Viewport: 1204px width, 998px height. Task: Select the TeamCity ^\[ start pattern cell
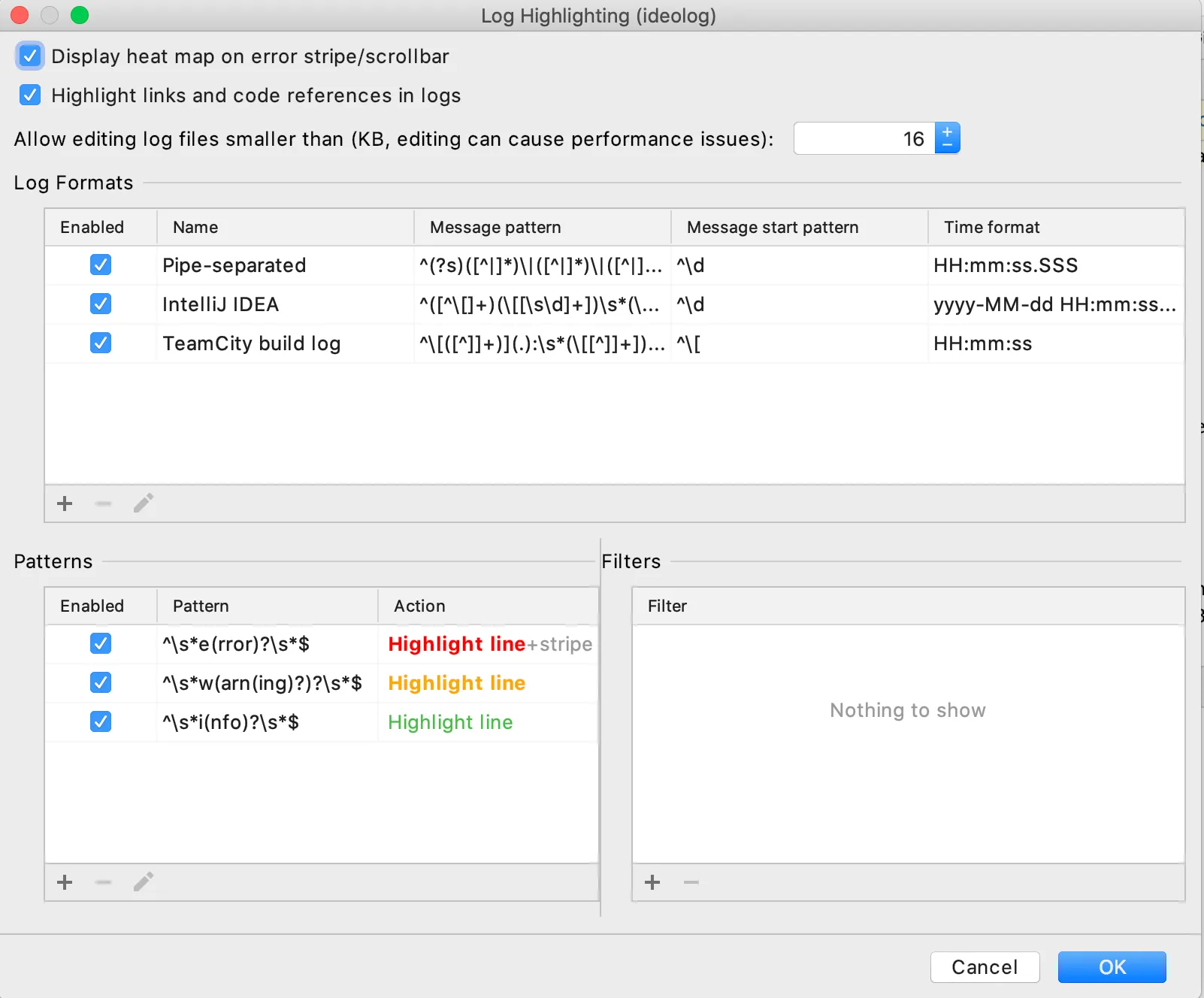pyautogui.click(x=800, y=343)
